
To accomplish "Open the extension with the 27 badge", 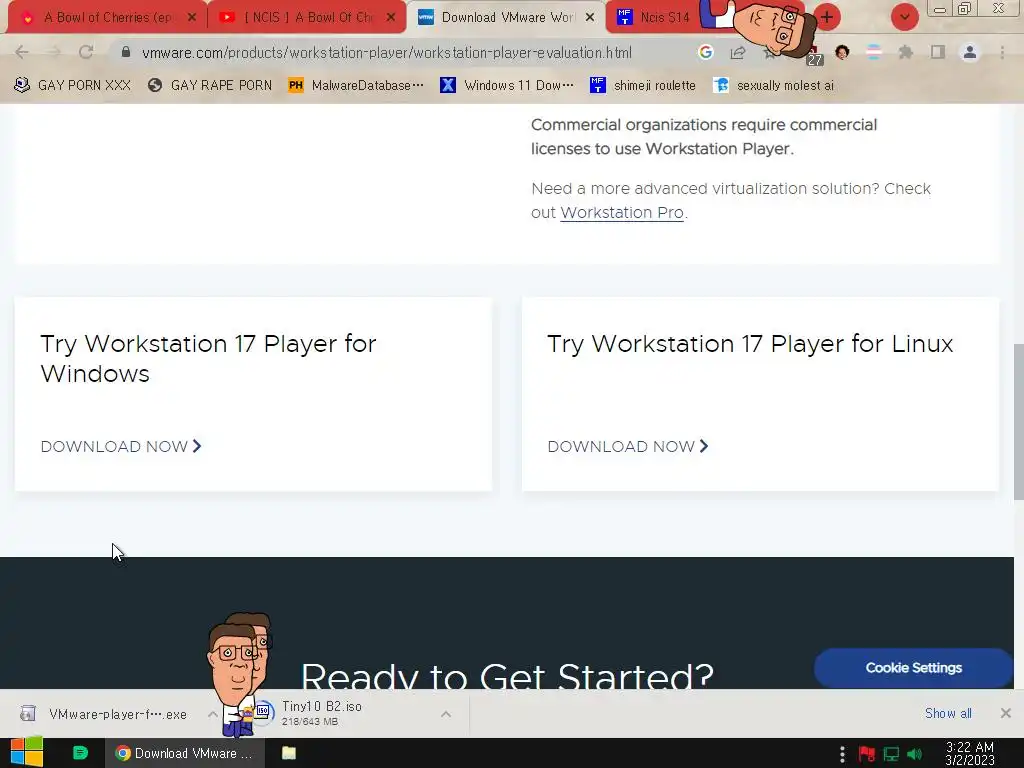I will click(814, 57).
